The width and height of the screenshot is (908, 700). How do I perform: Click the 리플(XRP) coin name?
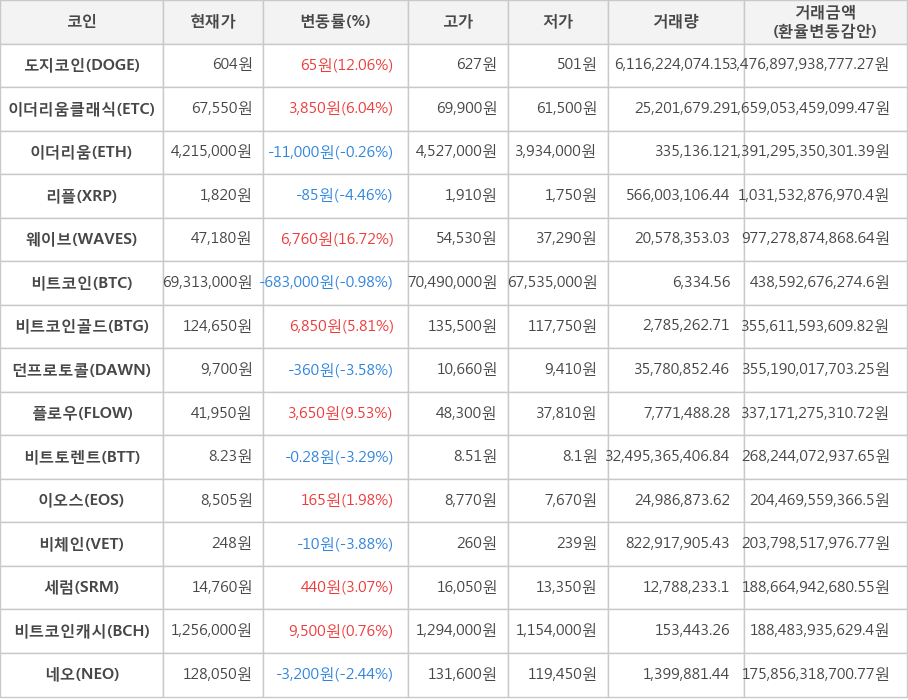click(x=82, y=196)
